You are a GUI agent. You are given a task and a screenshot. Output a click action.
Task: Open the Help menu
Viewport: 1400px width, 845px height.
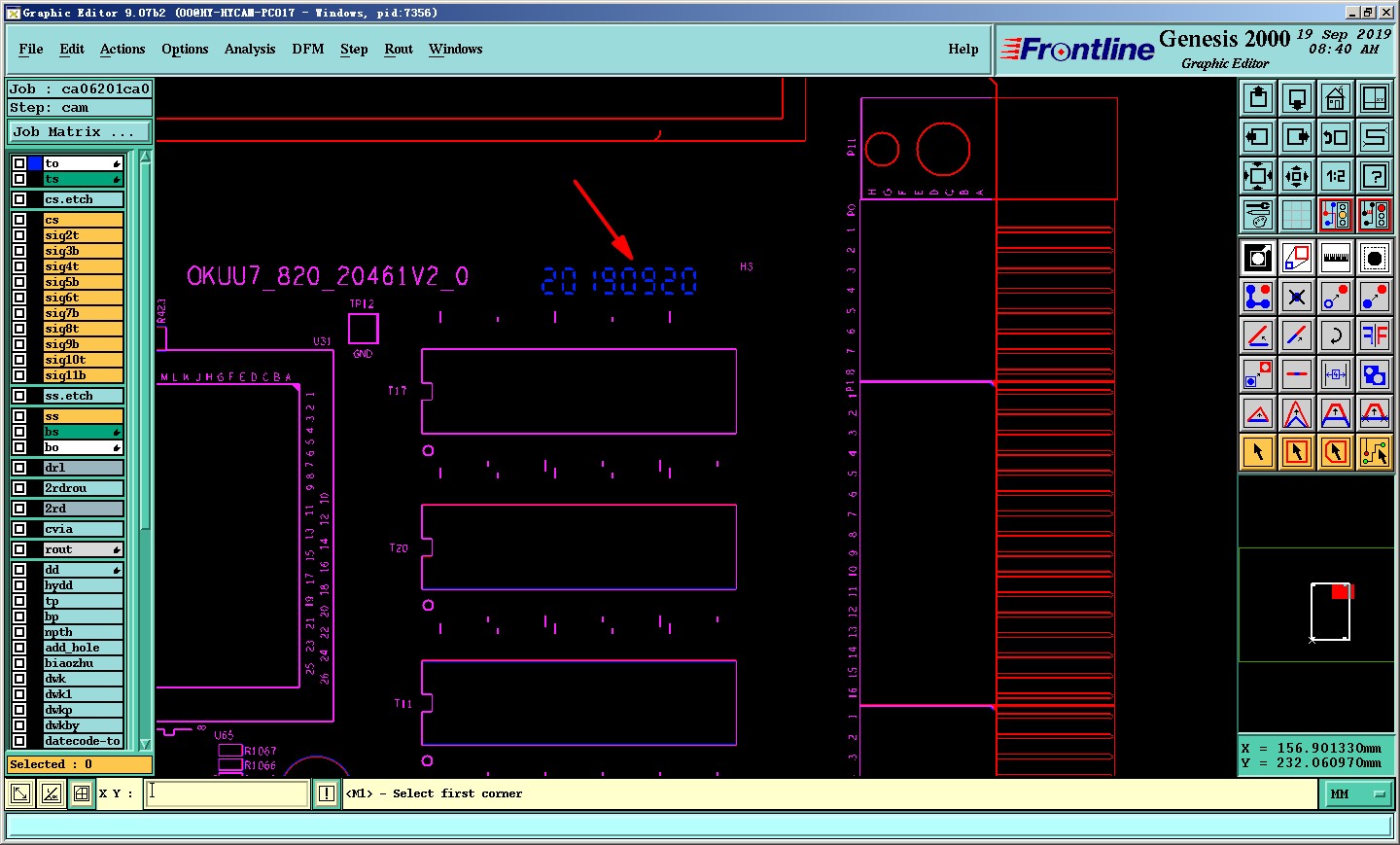tap(963, 49)
